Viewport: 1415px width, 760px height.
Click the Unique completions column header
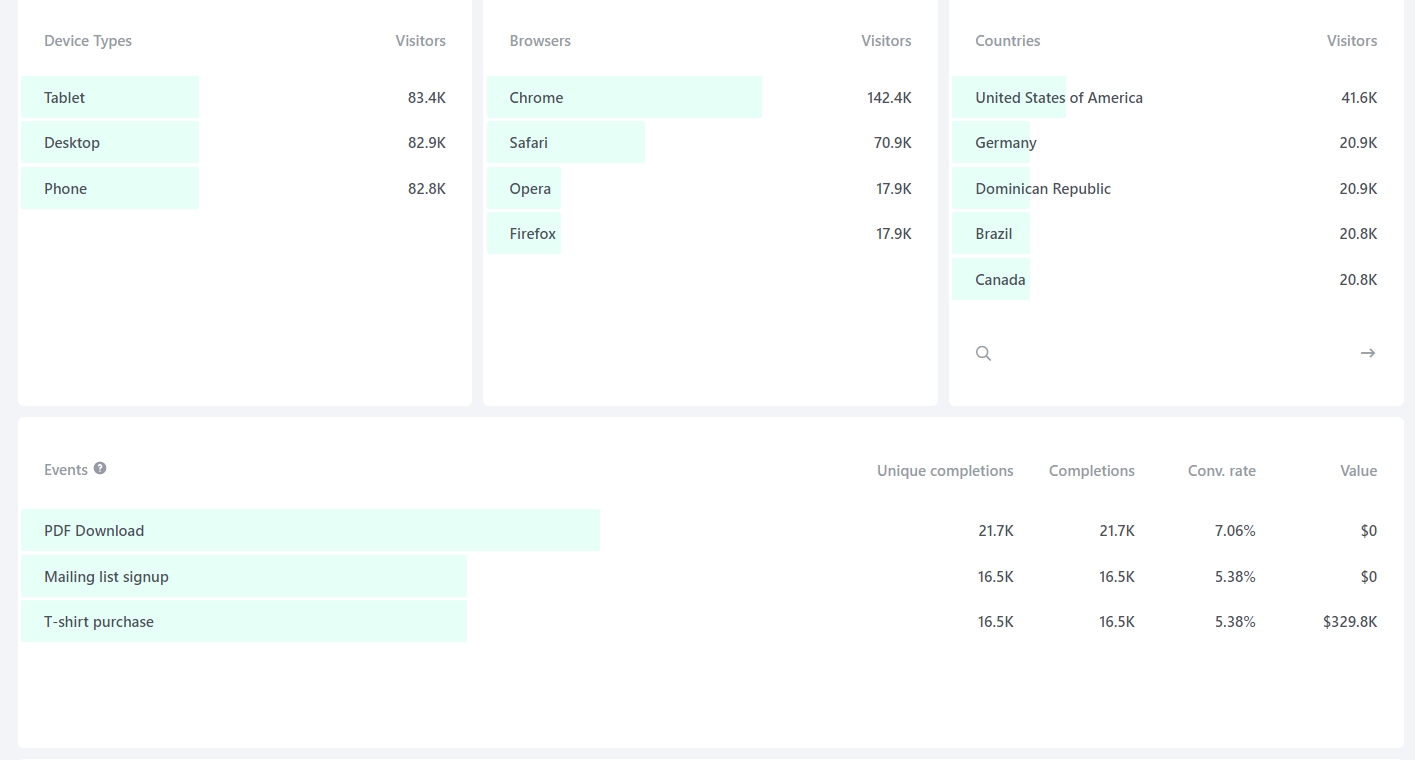pos(945,470)
